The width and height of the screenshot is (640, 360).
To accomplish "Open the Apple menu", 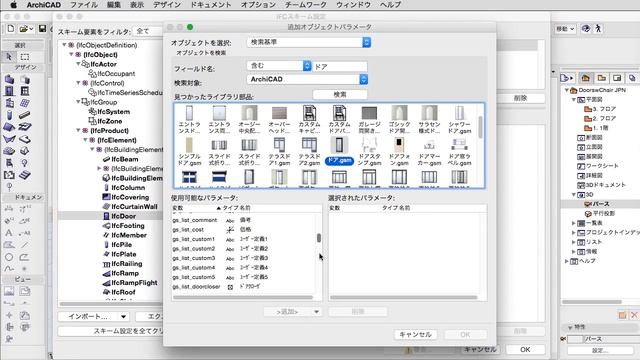I will click(13, 5).
